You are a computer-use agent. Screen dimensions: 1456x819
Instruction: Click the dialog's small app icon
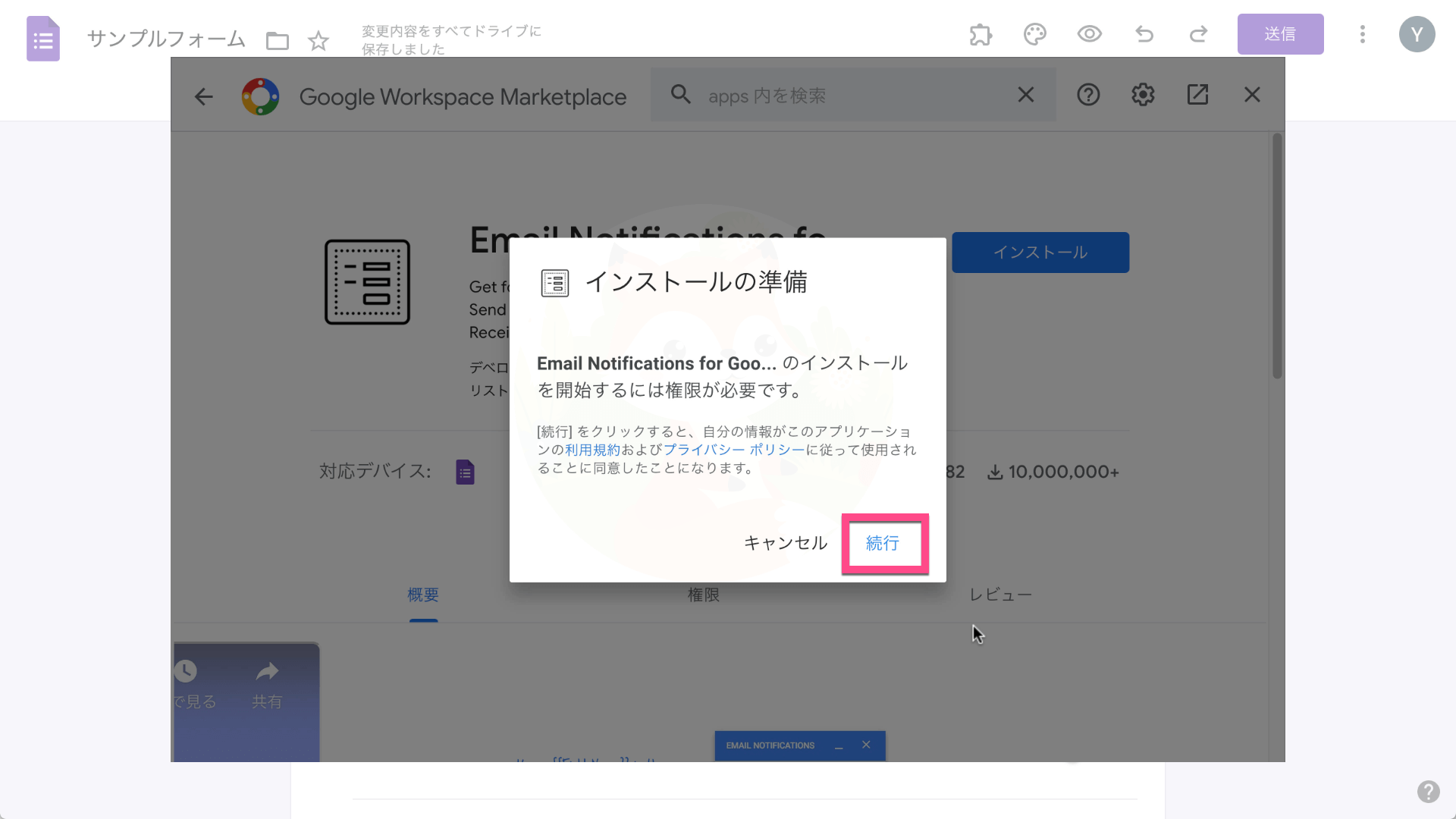tap(555, 283)
